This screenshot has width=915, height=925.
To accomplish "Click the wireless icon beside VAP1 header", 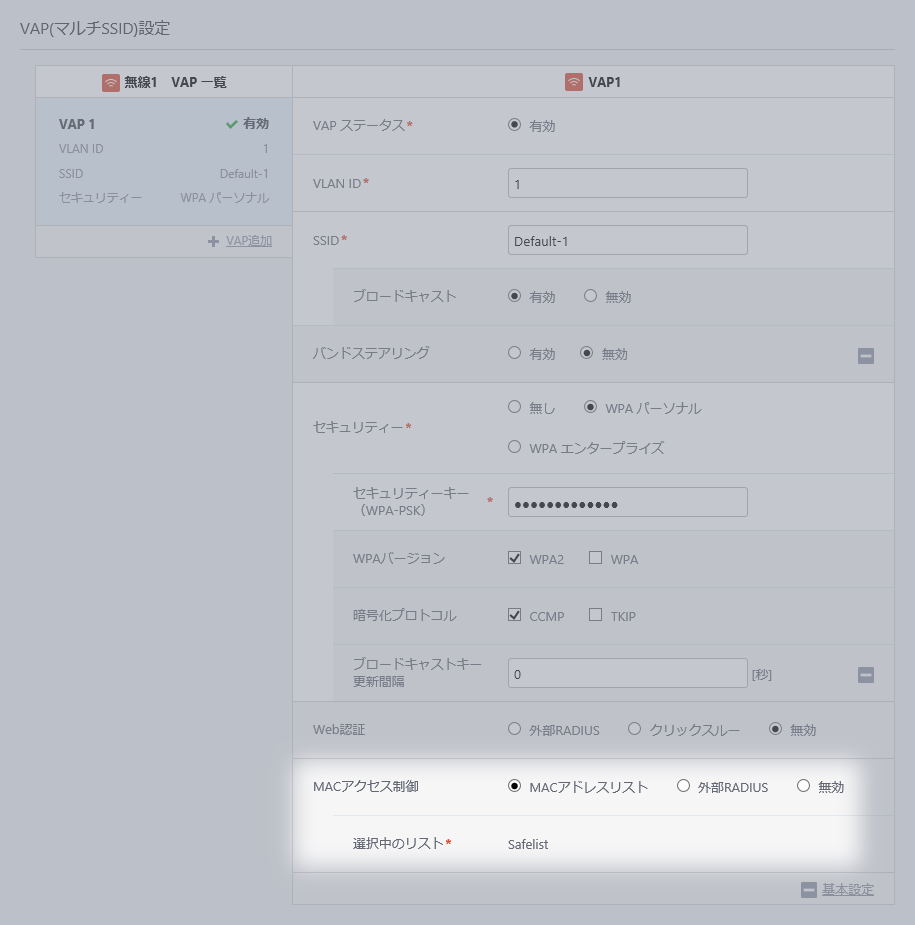I will click(574, 82).
